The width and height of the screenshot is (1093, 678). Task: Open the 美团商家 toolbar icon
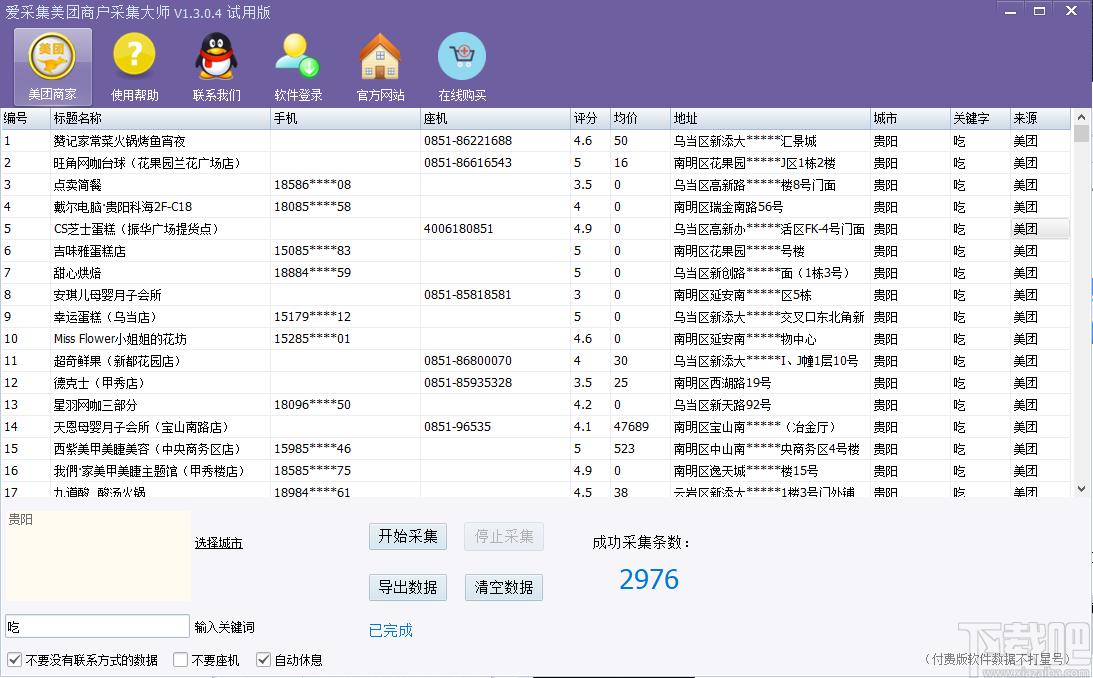pyautogui.click(x=52, y=67)
